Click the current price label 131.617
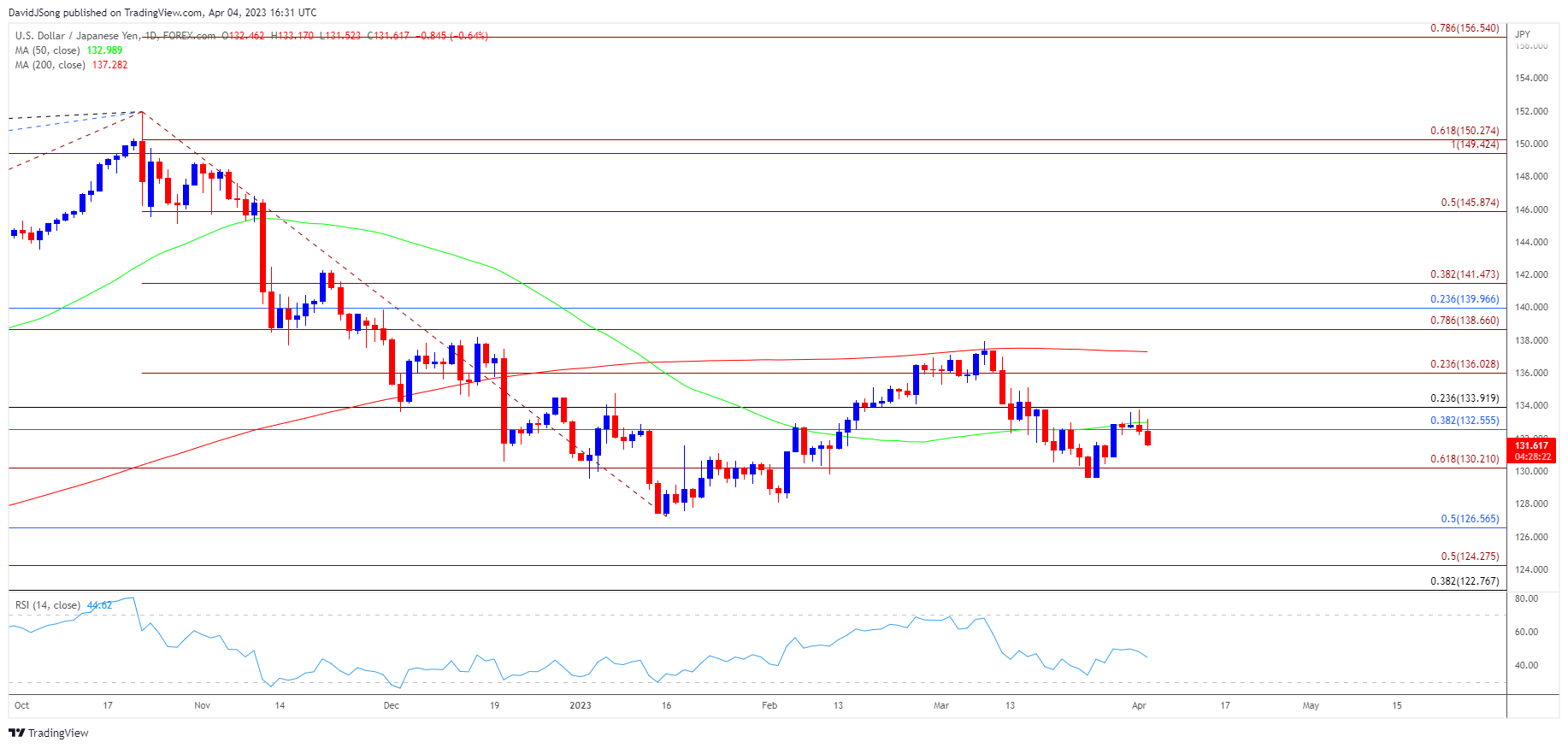 [1531, 445]
